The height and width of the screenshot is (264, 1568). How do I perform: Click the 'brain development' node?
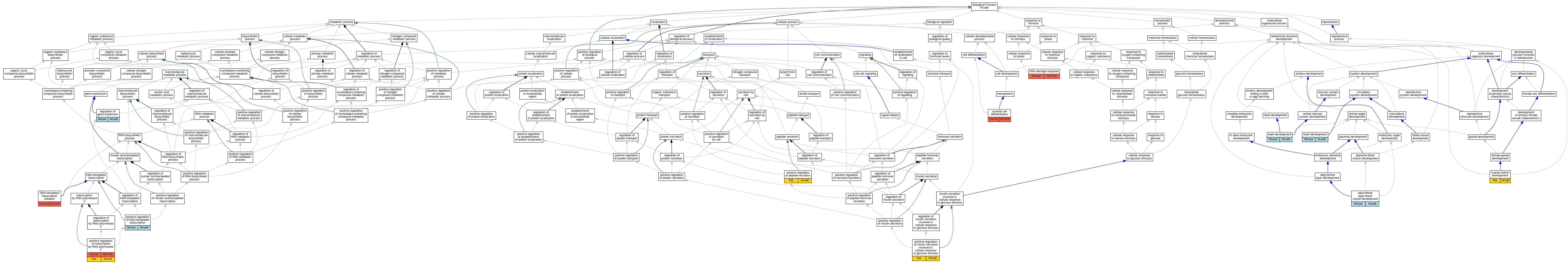tap(1280, 137)
